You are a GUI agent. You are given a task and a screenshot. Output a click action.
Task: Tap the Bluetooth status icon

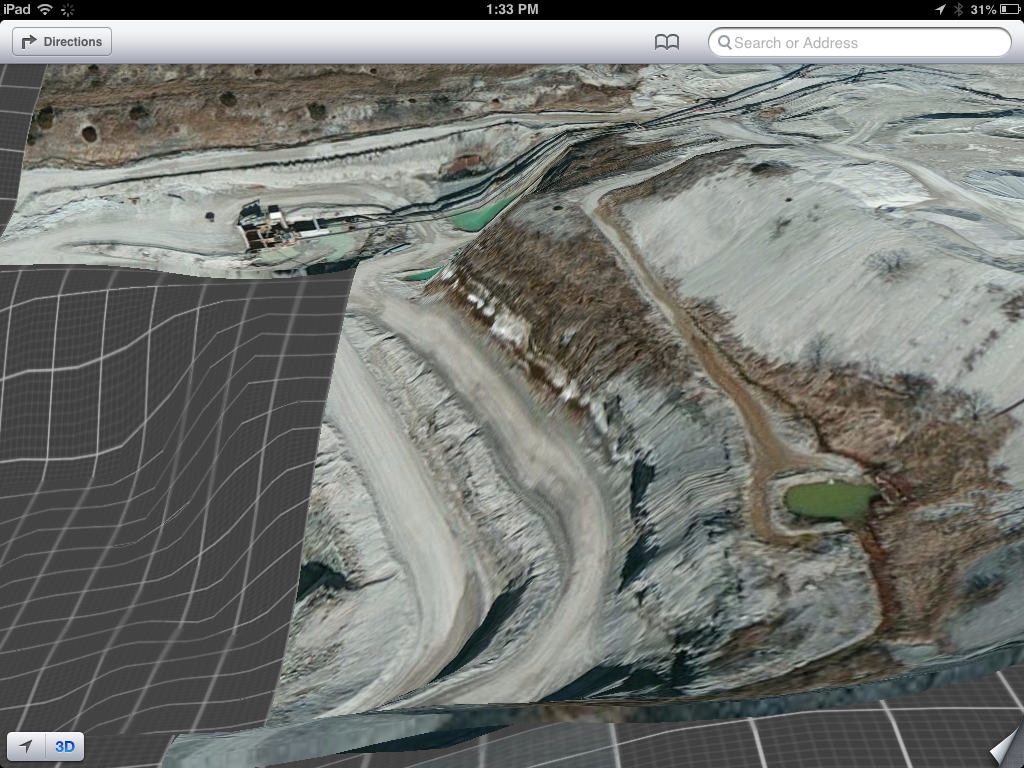pyautogui.click(x=957, y=9)
